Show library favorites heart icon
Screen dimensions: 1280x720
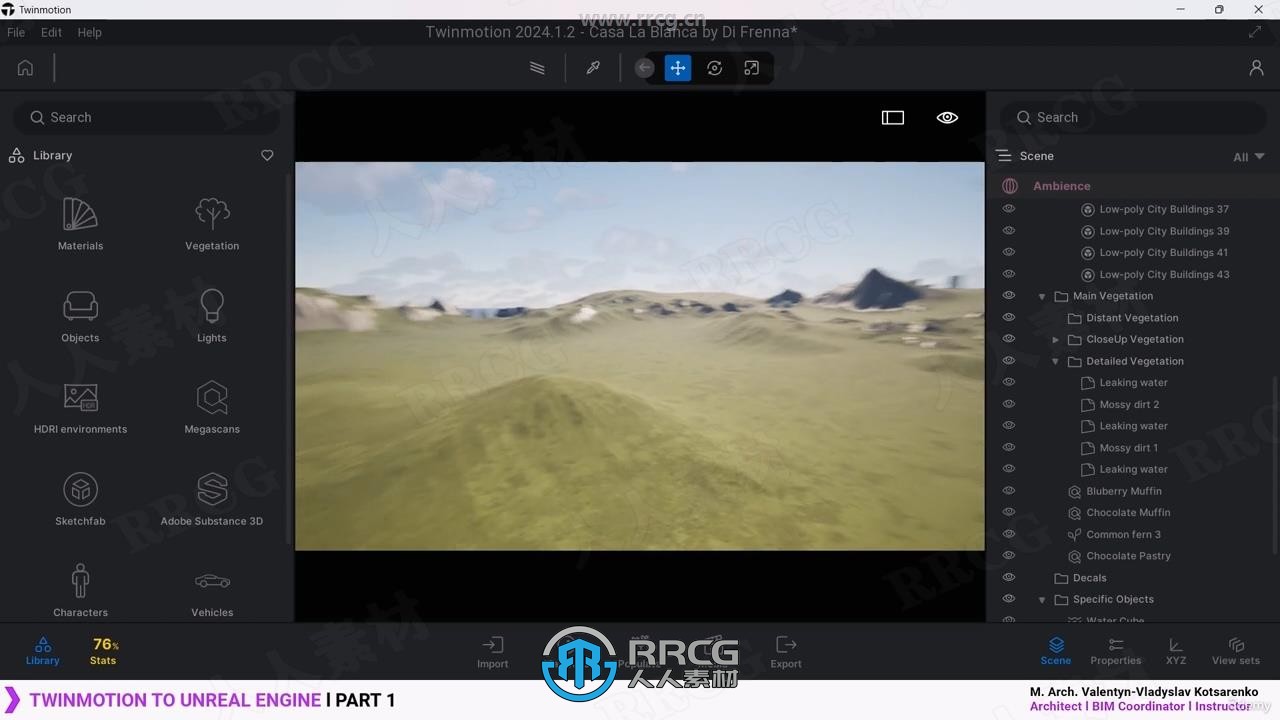(267, 155)
